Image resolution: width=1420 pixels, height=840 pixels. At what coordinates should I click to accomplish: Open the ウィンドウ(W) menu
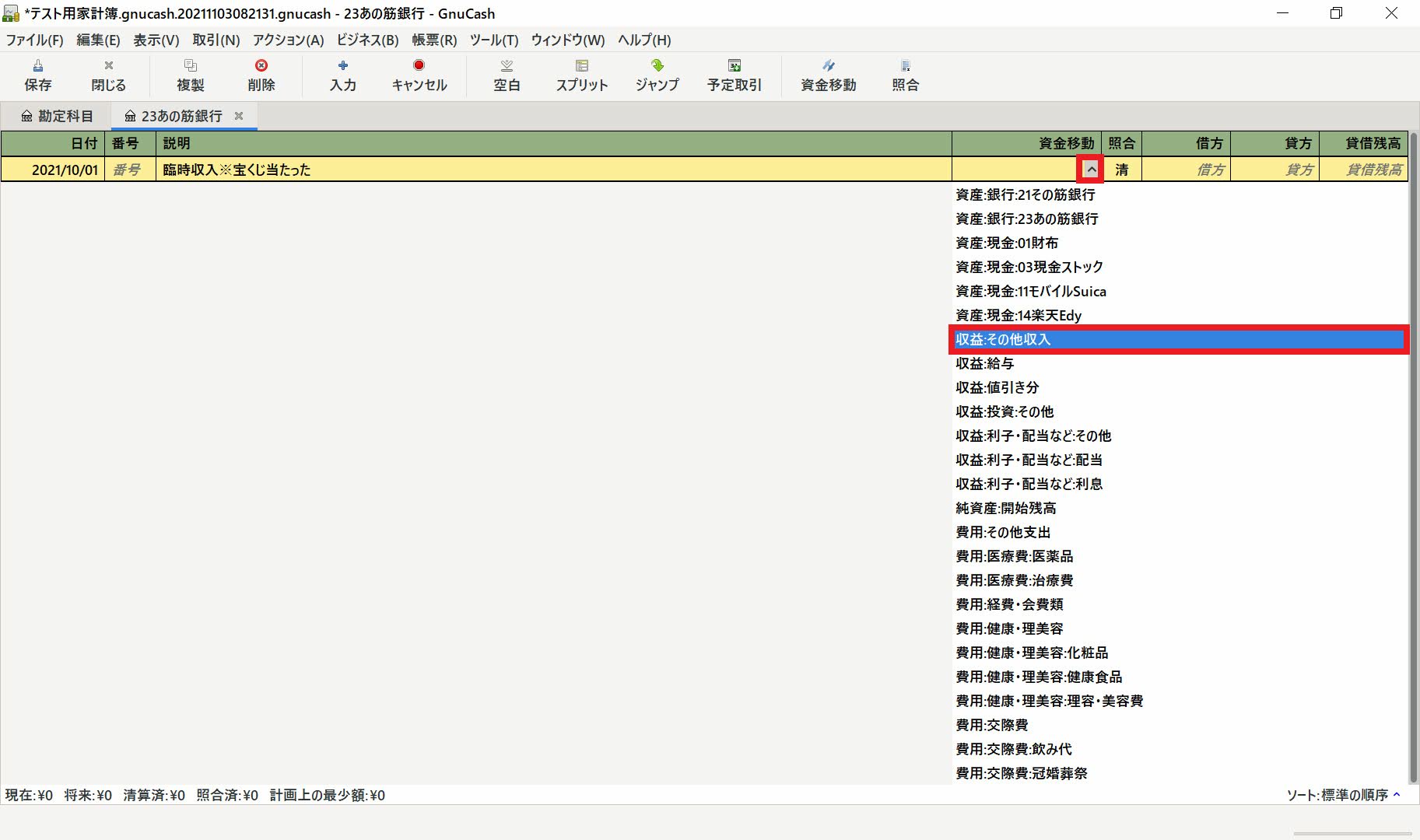(567, 40)
